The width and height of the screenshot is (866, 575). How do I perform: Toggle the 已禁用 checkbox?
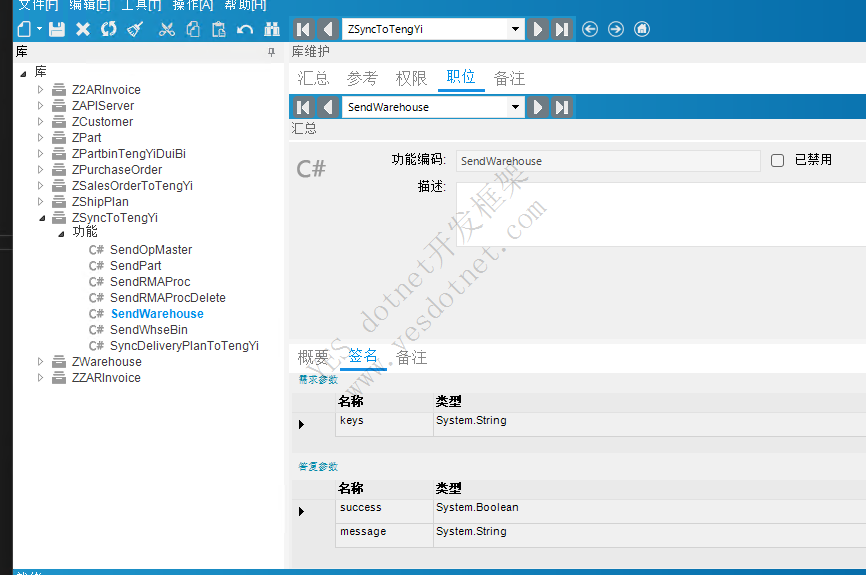pos(777,160)
